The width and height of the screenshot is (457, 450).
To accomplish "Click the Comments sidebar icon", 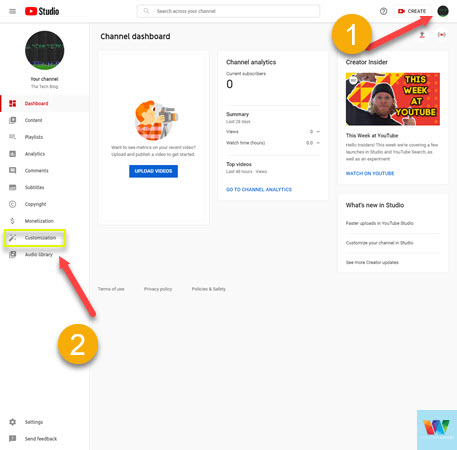I will coord(12,170).
